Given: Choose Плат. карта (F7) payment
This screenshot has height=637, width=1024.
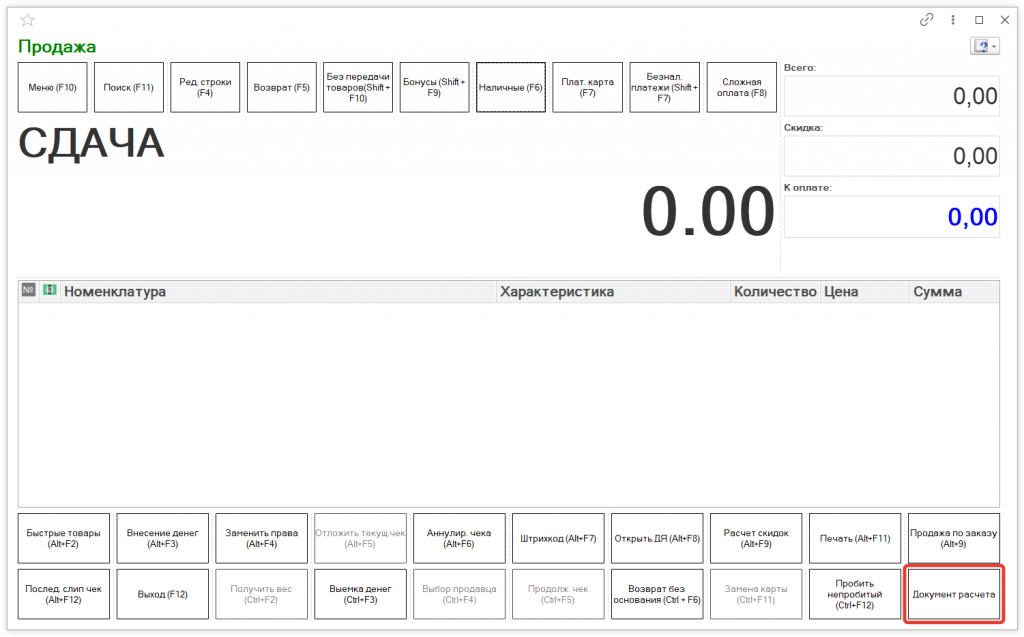Looking at the screenshot, I should (587, 88).
